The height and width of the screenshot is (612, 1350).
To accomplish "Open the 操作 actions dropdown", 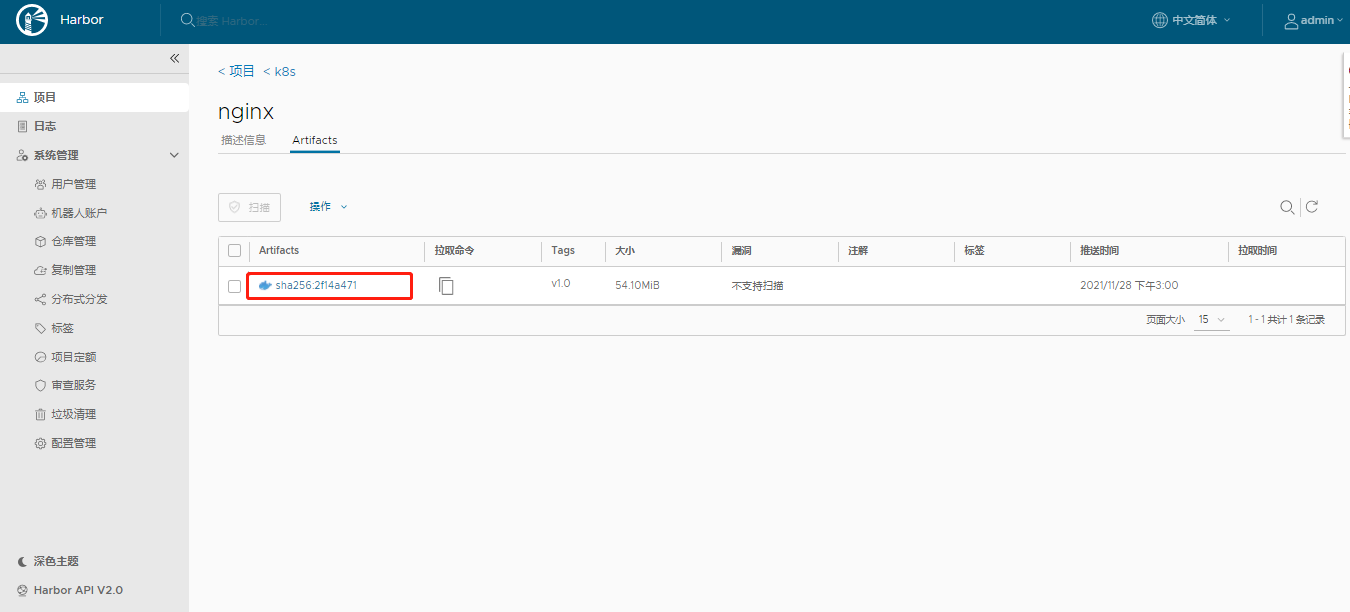I will [x=328, y=207].
